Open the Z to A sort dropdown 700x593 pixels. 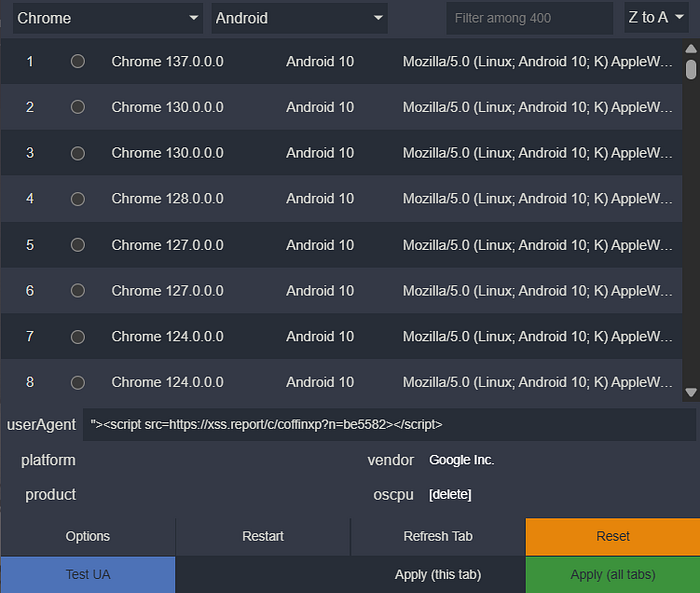pyautogui.click(x=656, y=17)
